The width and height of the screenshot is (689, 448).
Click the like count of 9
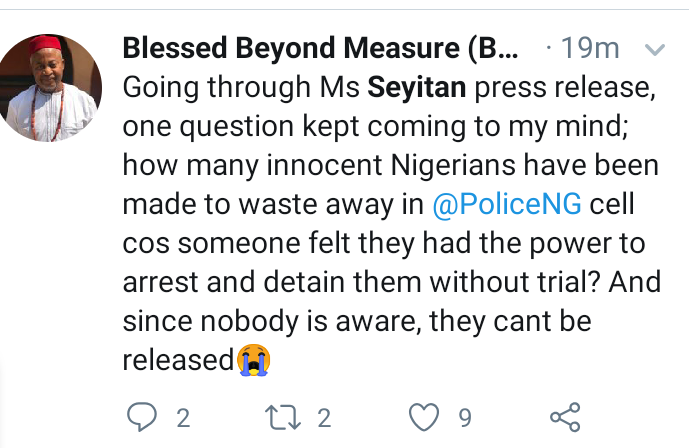pos(465,416)
